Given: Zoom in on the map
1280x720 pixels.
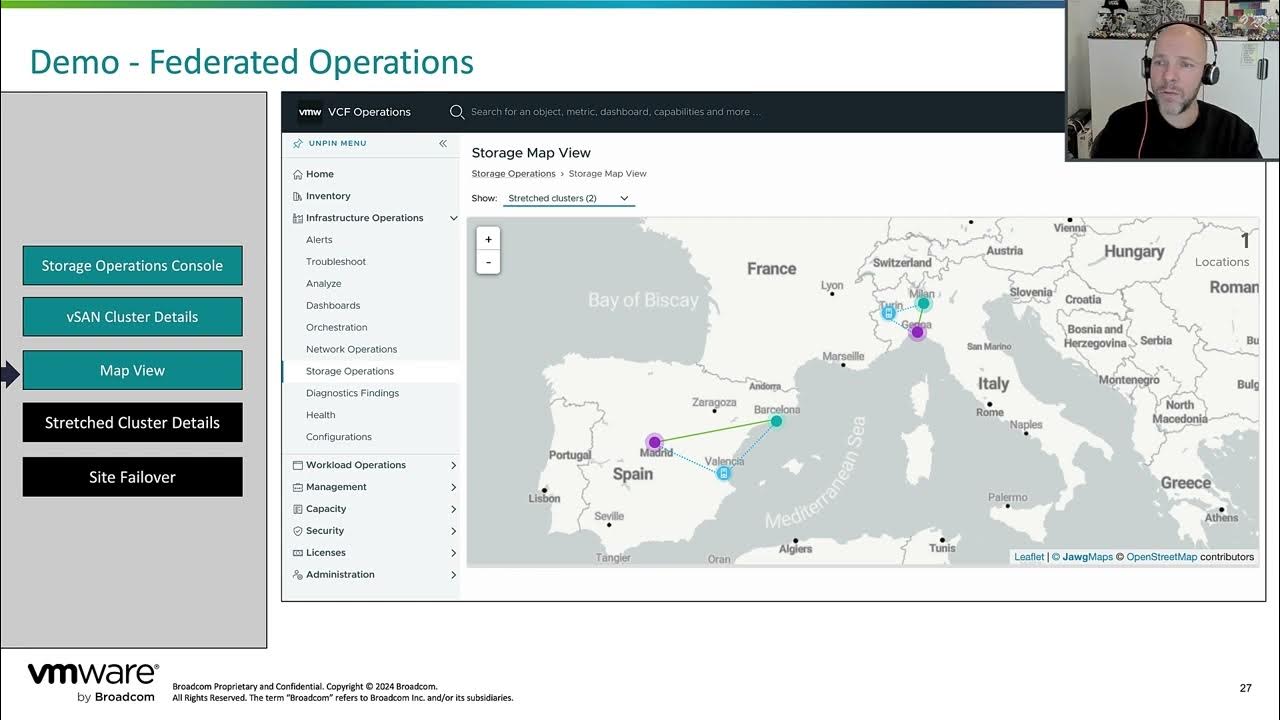Looking at the screenshot, I should [x=488, y=239].
